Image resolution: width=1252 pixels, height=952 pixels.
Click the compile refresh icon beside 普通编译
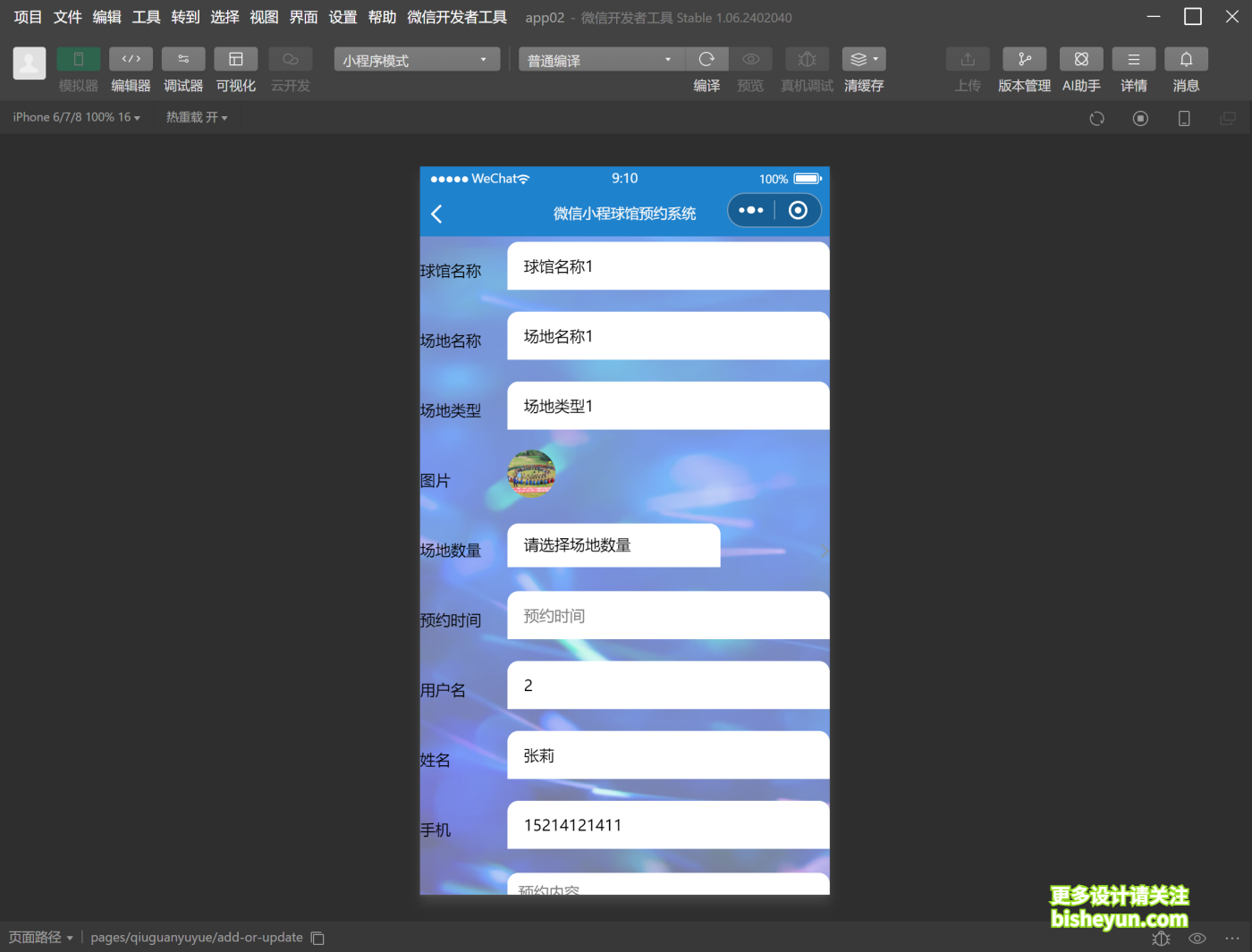706,59
